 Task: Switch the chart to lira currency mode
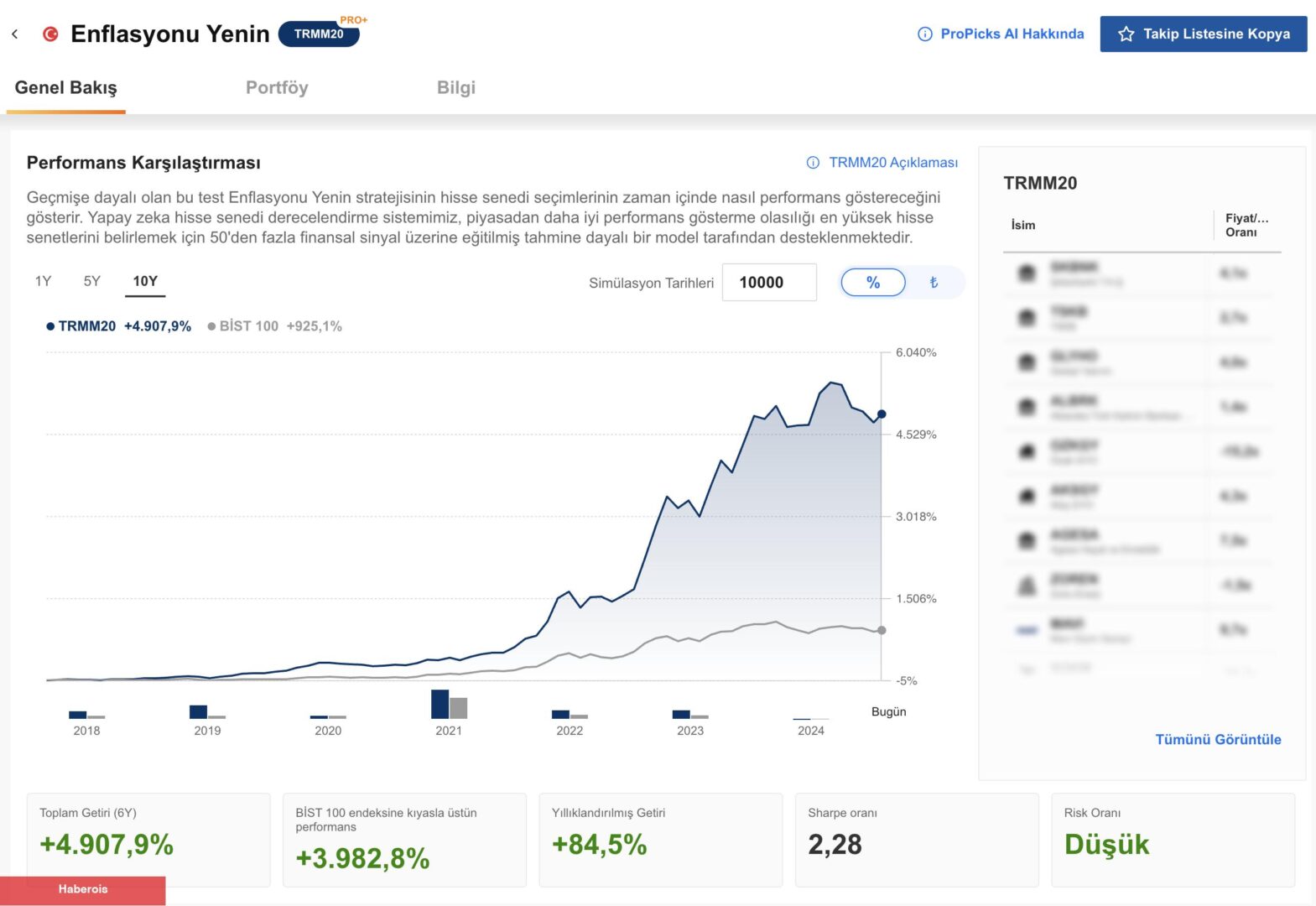[x=934, y=283]
